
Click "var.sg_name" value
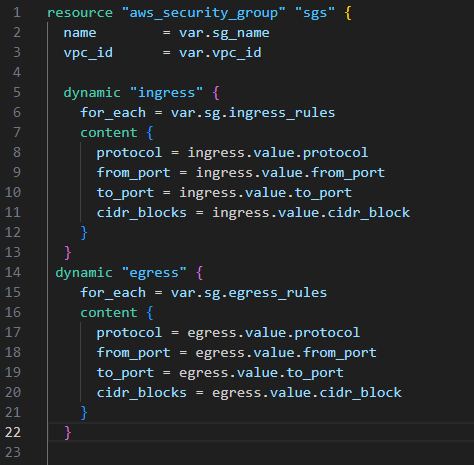coord(224,33)
